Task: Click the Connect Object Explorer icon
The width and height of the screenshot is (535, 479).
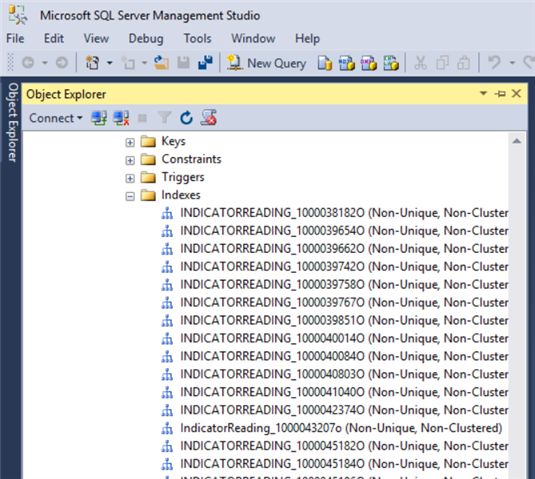Action: [x=99, y=118]
